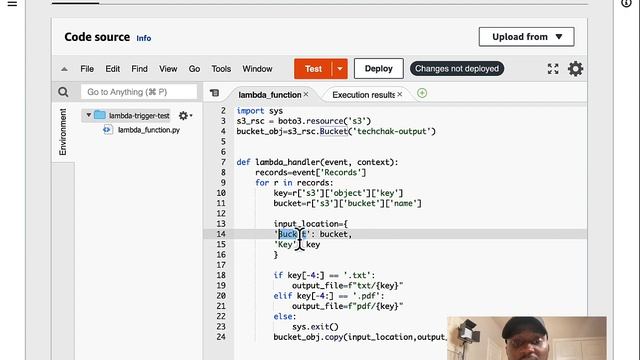Image resolution: width=640 pixels, height=360 pixels.
Task: Open the Edit menu
Action: click(x=113, y=69)
